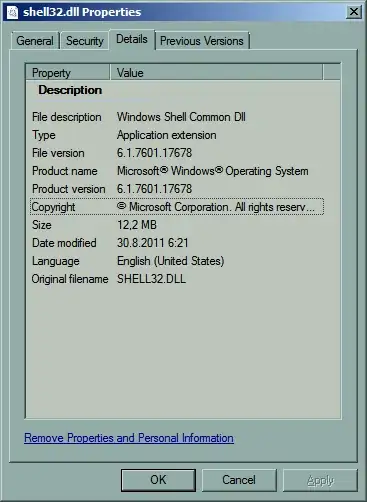The image size is (367, 502).
Task: Select the Details tab
Action: point(132,39)
